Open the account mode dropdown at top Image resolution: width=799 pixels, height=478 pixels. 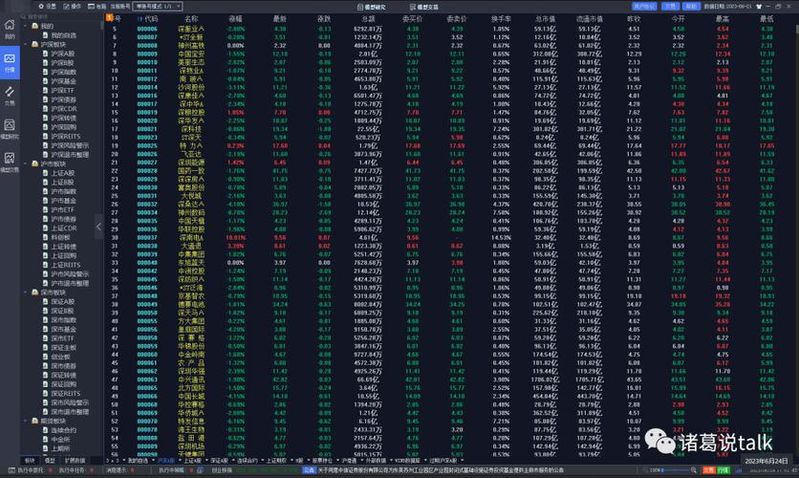coord(158,6)
